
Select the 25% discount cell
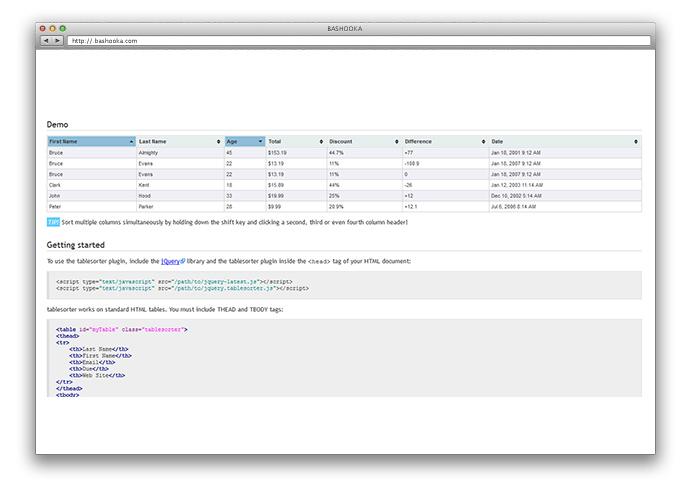point(364,195)
